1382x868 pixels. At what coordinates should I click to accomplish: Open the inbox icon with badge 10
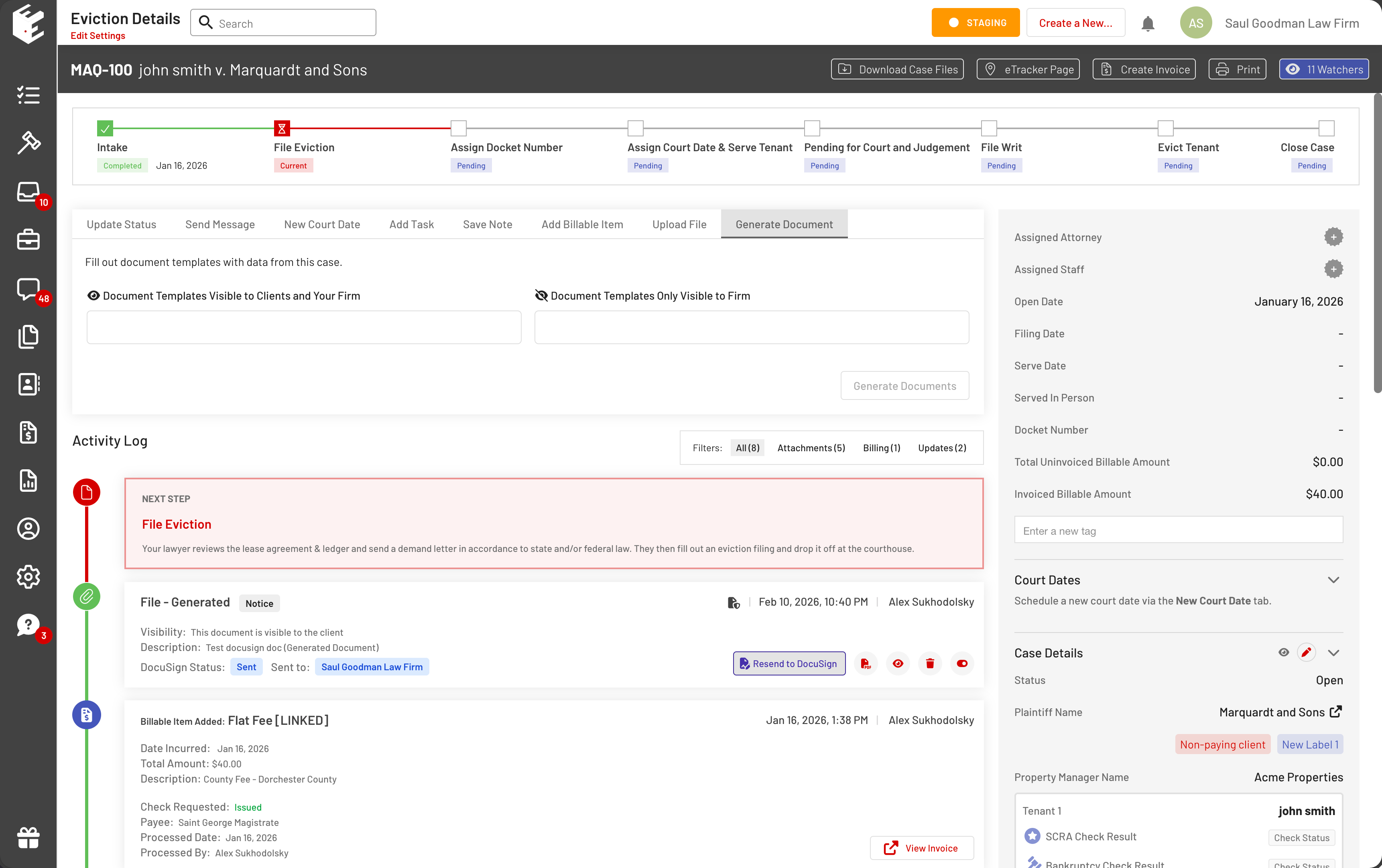(28, 192)
